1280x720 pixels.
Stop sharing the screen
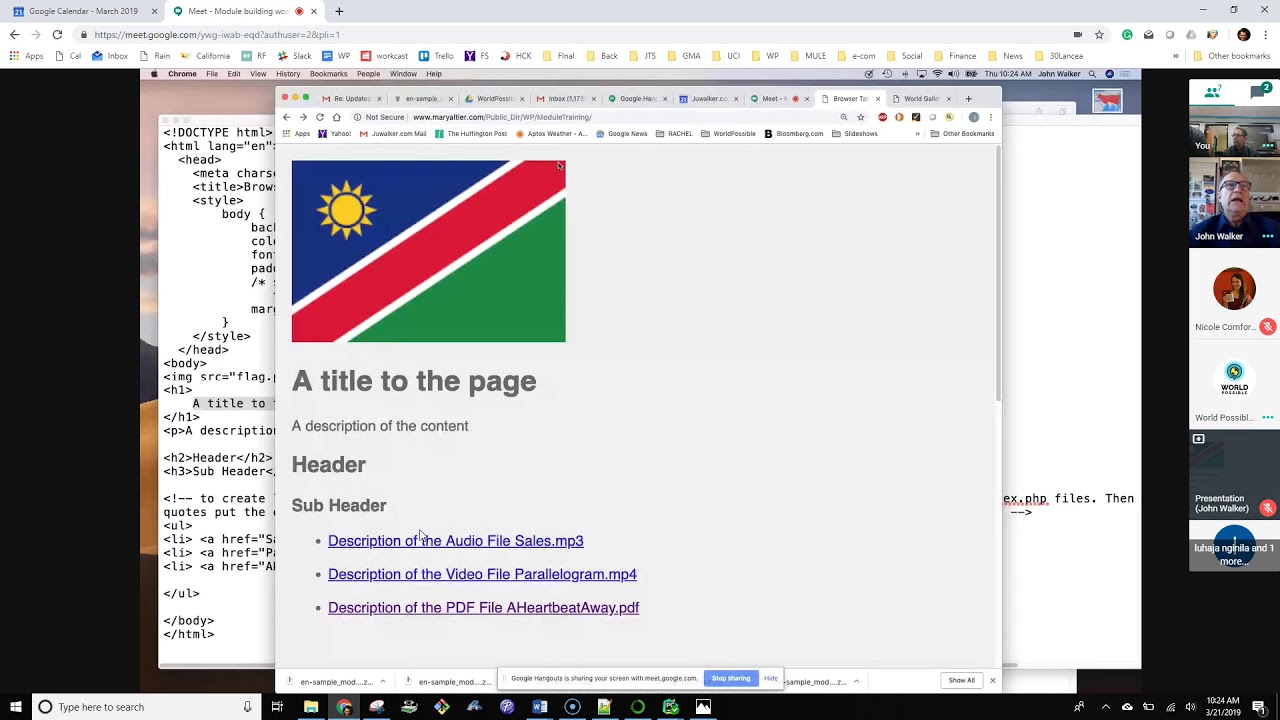731,679
